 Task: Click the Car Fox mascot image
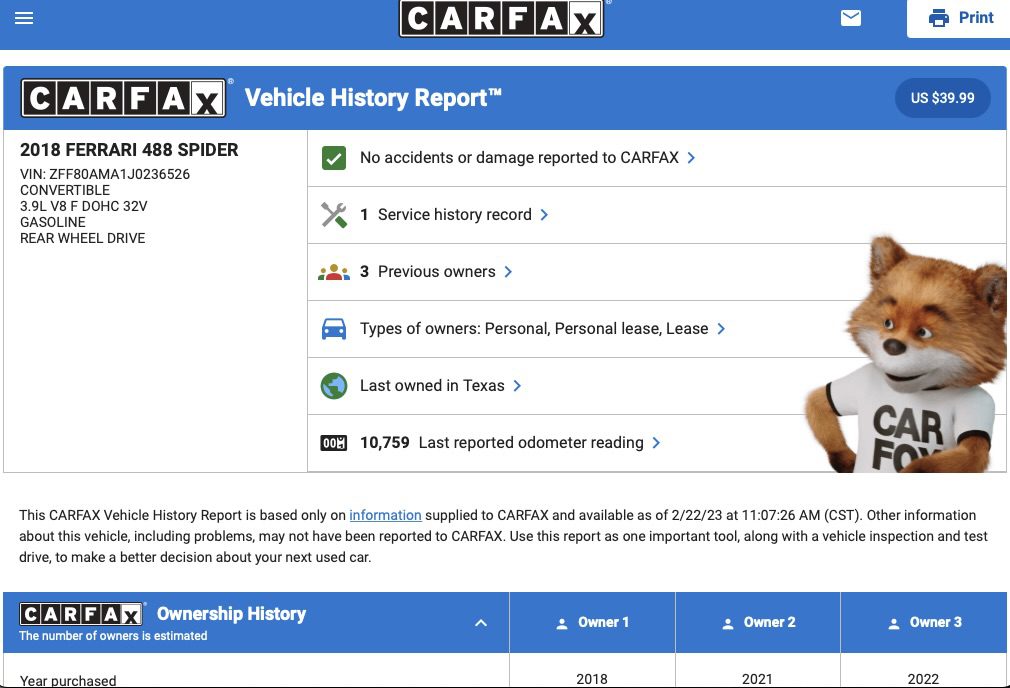point(908,356)
